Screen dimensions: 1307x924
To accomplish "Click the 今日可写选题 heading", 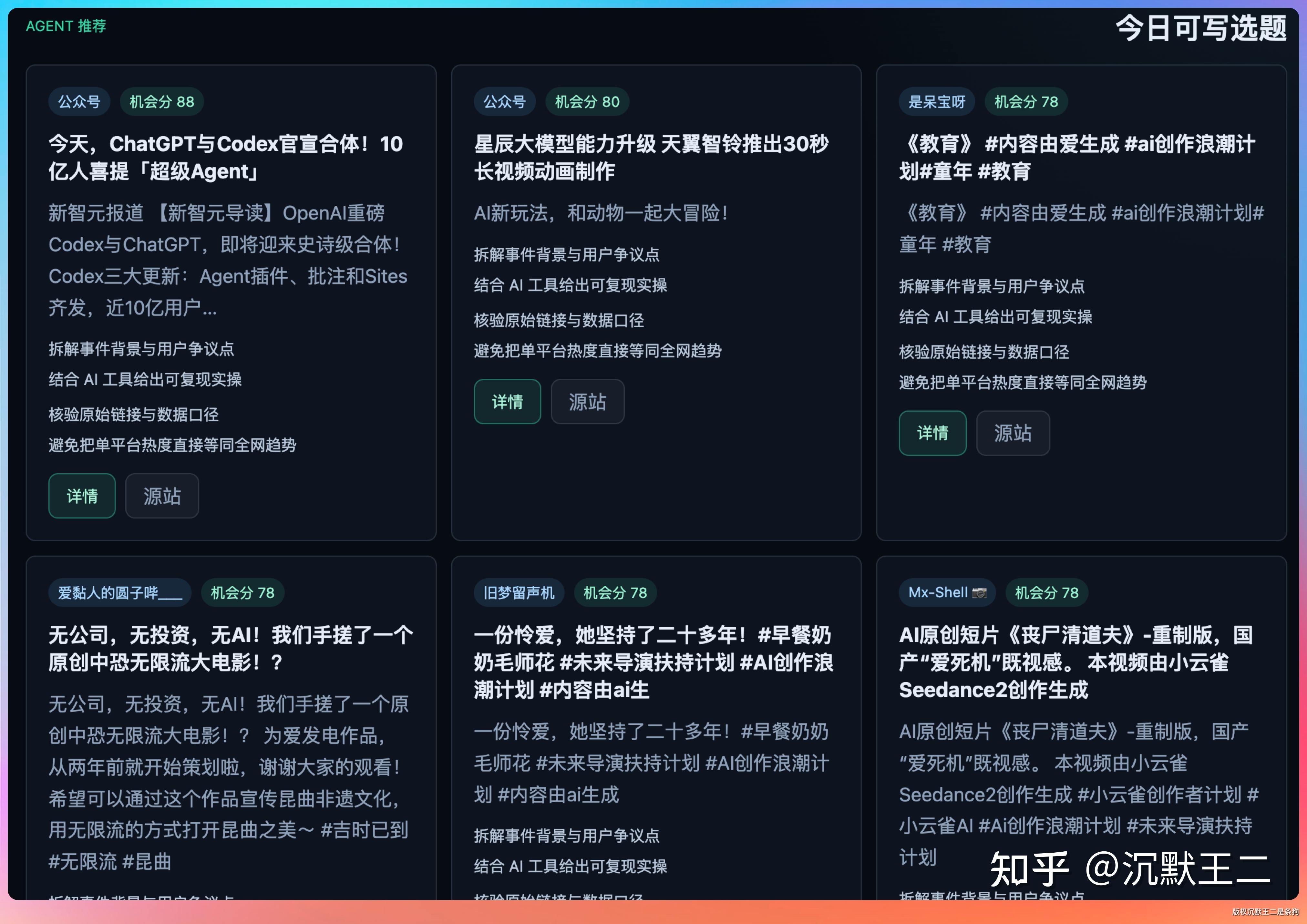I will pyautogui.click(x=1200, y=28).
